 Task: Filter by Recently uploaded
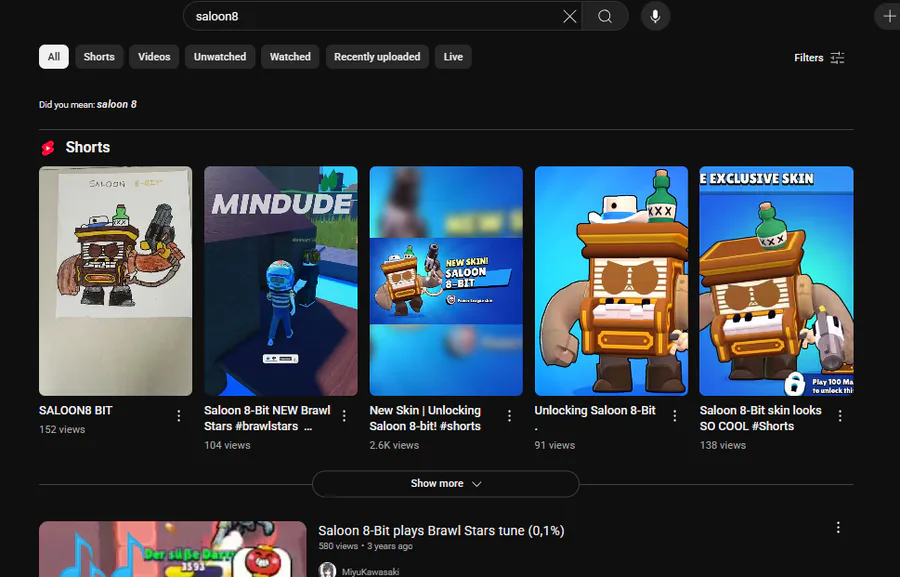pyautogui.click(x=377, y=57)
